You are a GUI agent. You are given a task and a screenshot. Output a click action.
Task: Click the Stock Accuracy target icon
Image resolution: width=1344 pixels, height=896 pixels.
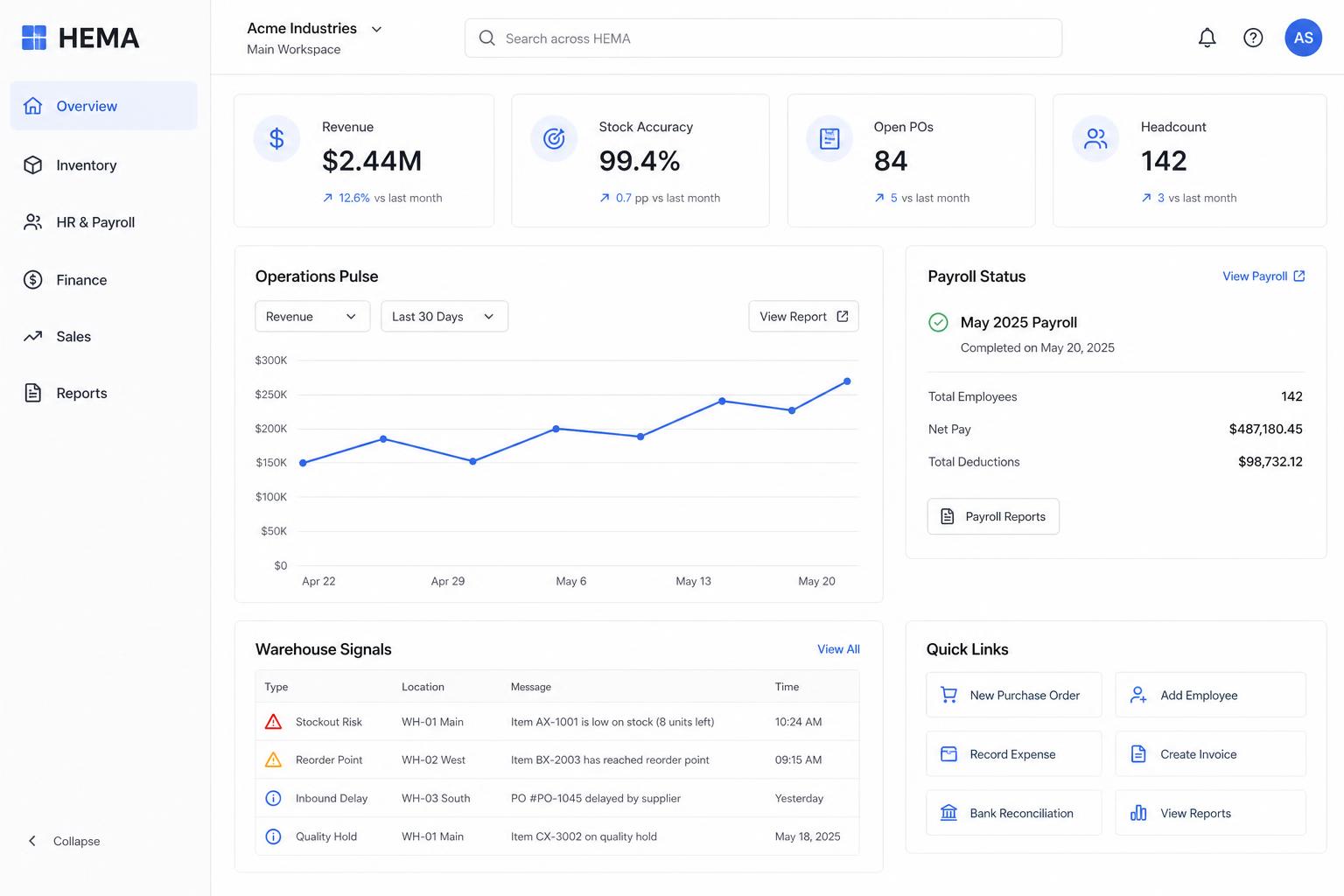coord(554,138)
